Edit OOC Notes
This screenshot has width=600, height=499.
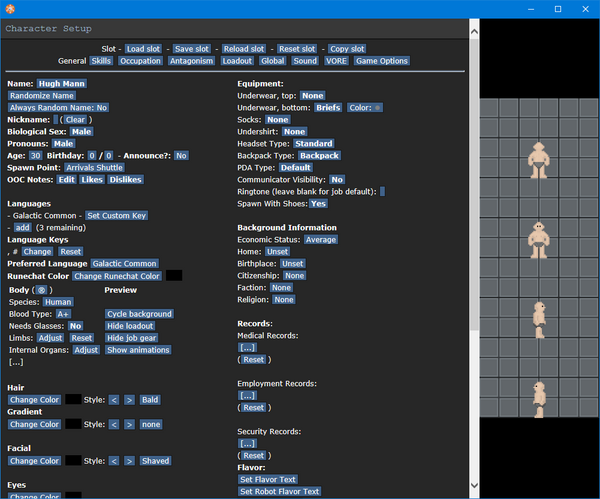pyautogui.click(x=67, y=180)
